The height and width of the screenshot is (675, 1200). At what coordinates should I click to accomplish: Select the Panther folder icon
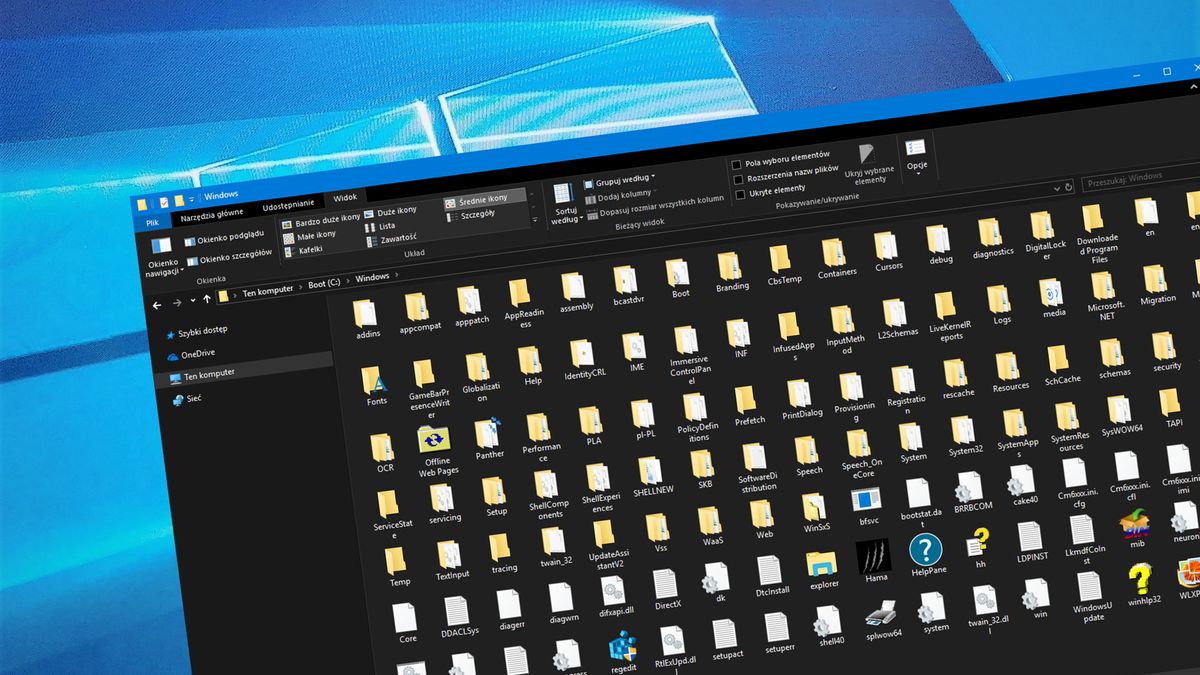coord(486,433)
